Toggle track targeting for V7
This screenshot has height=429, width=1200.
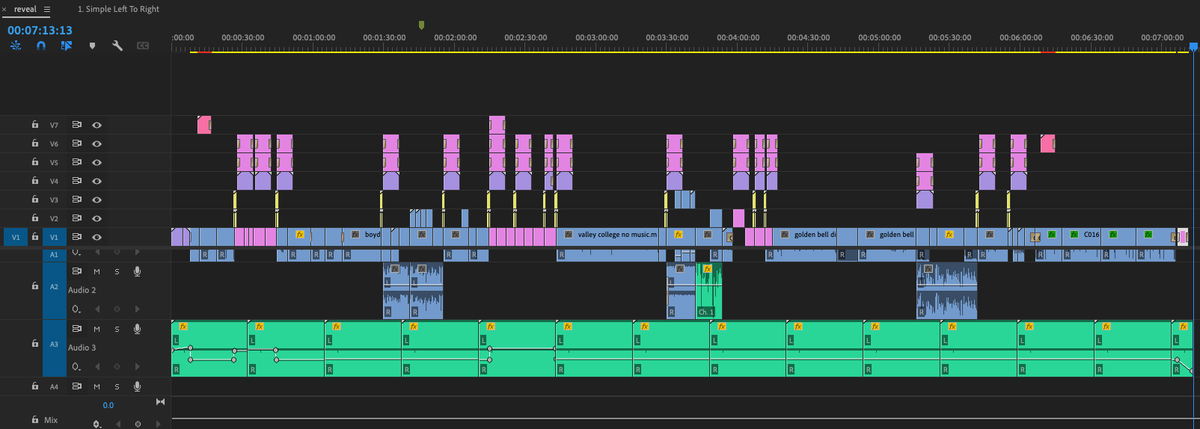pos(54,126)
